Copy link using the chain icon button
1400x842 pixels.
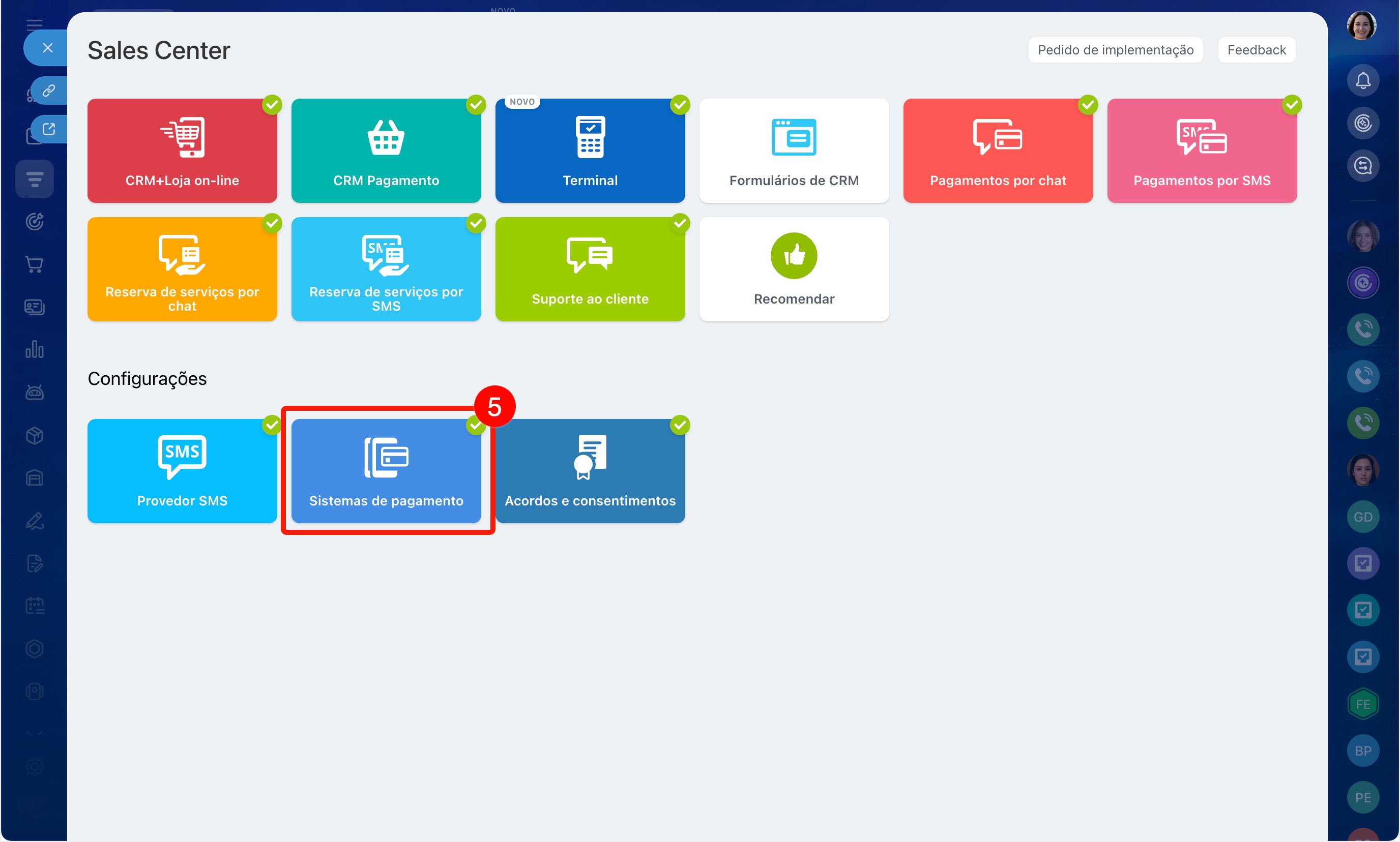coord(49,90)
